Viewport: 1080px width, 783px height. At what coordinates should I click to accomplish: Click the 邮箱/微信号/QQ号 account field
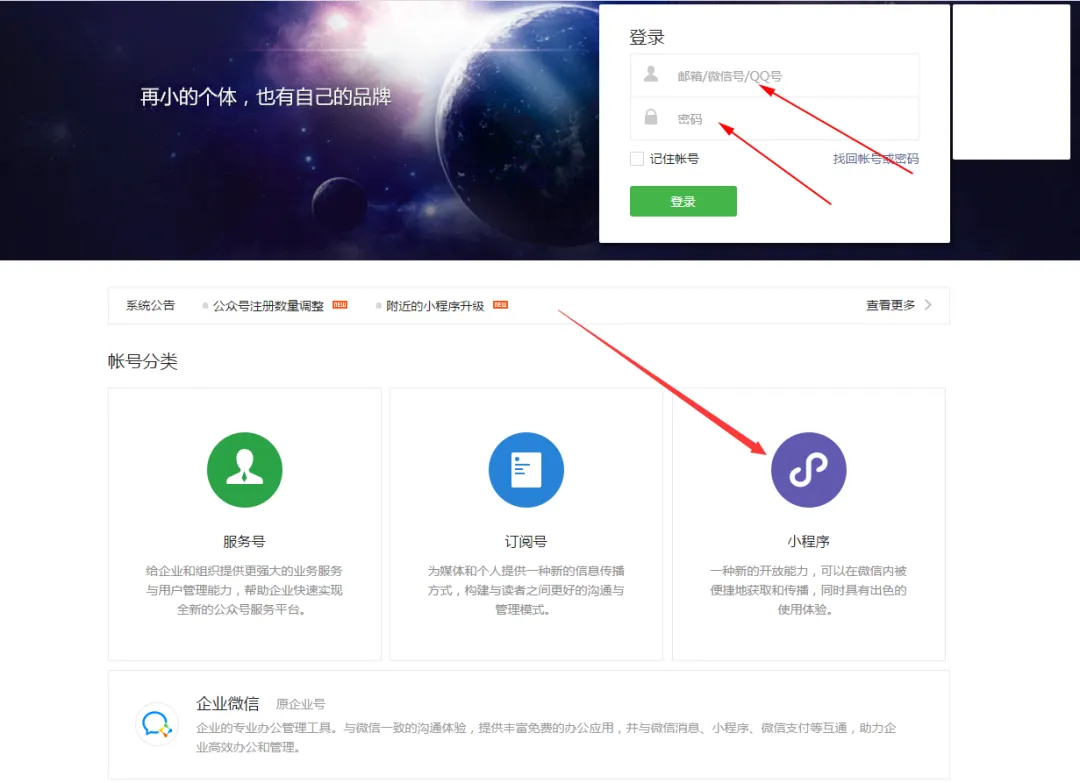click(774, 76)
